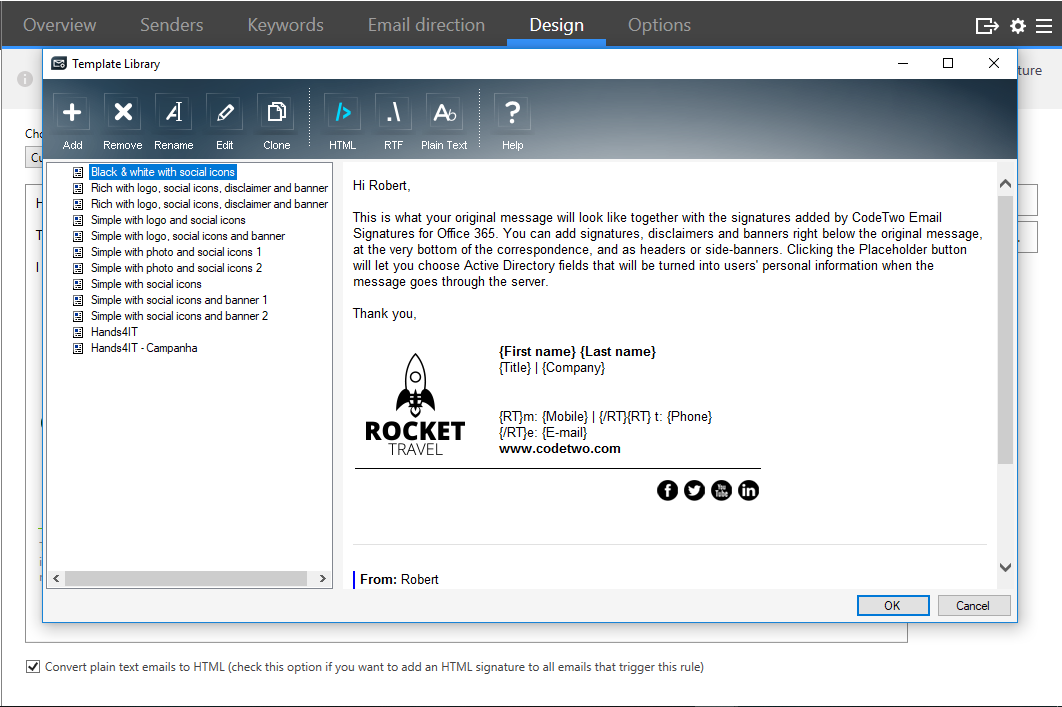
Task: Switch preview to RTF format
Action: tap(394, 112)
